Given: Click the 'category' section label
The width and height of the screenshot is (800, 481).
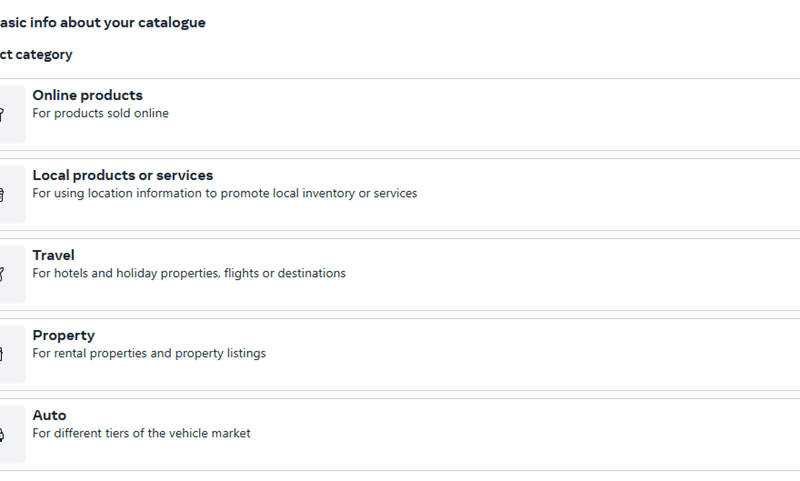Looking at the screenshot, I should 36,55.
